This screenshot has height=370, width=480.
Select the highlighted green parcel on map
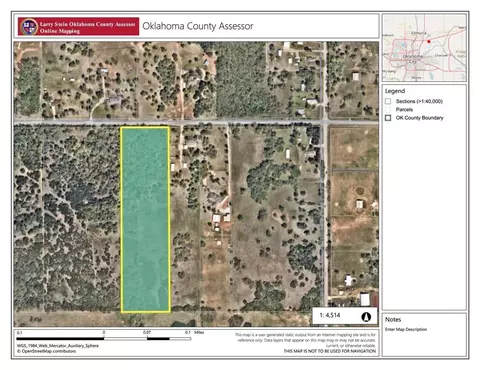145,220
